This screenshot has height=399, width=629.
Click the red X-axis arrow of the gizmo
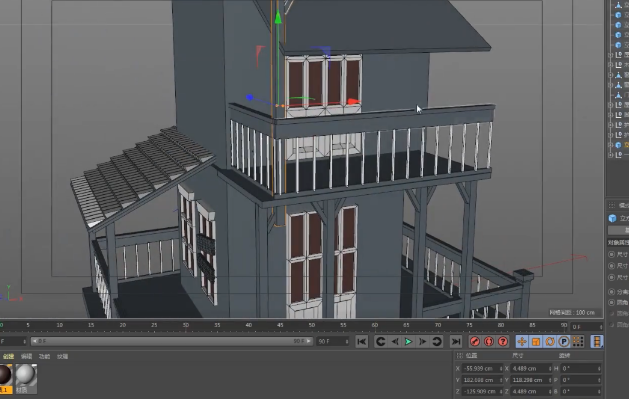pos(354,102)
